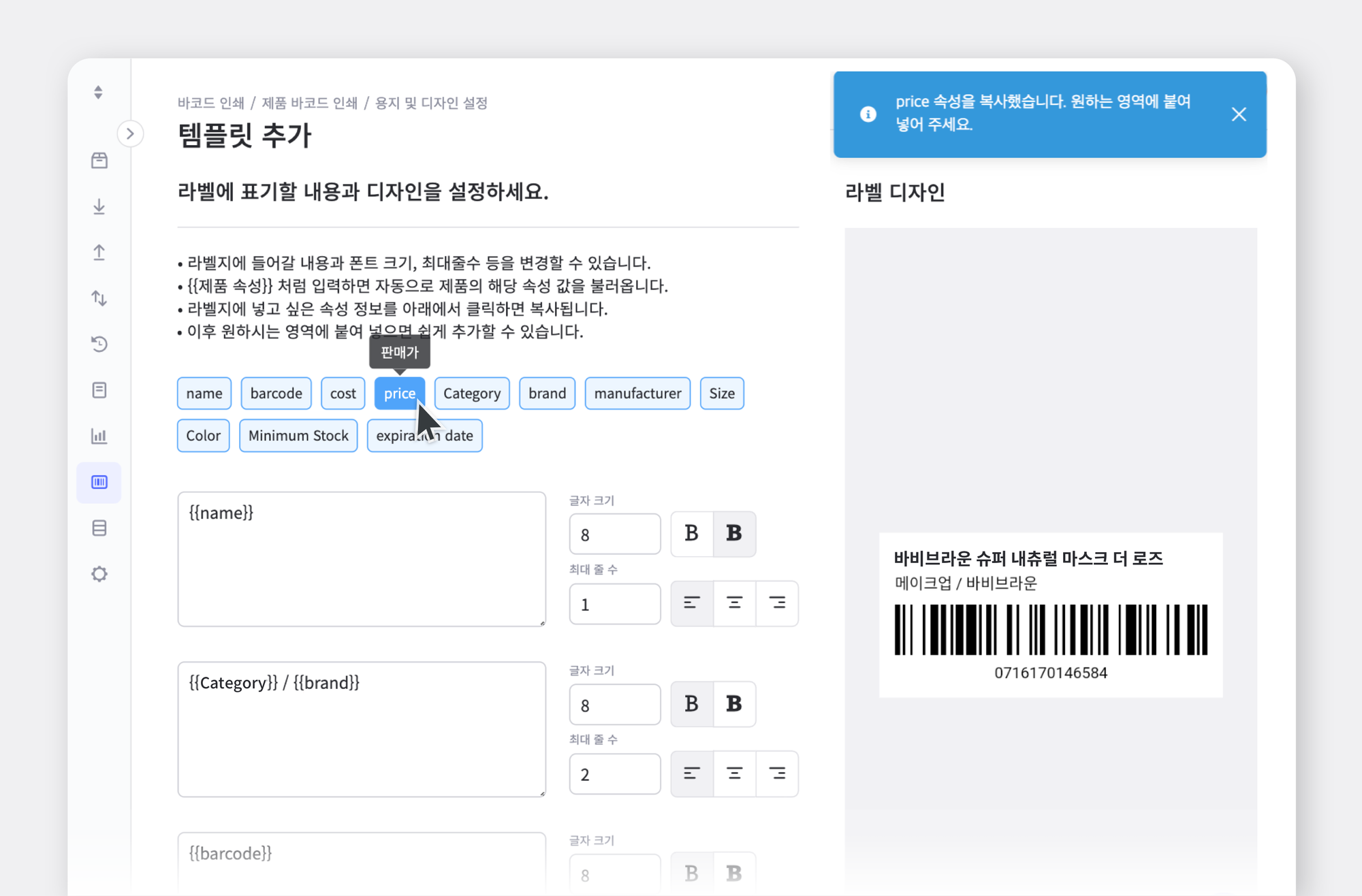The height and width of the screenshot is (896, 1362).
Task: Click the stock-out upload arrow icon
Action: (x=99, y=252)
